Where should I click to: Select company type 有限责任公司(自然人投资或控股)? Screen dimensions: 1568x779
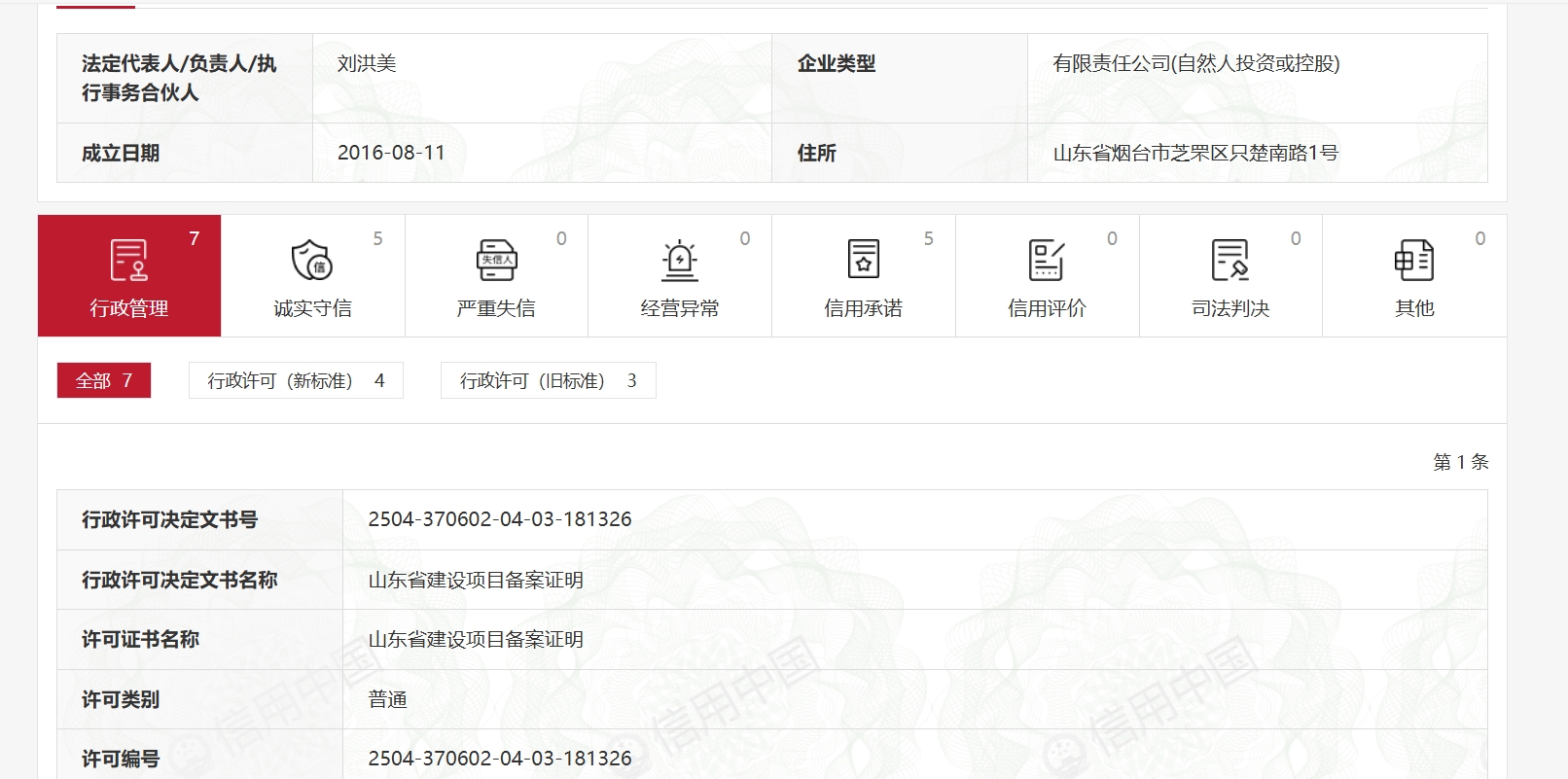pos(1196,63)
